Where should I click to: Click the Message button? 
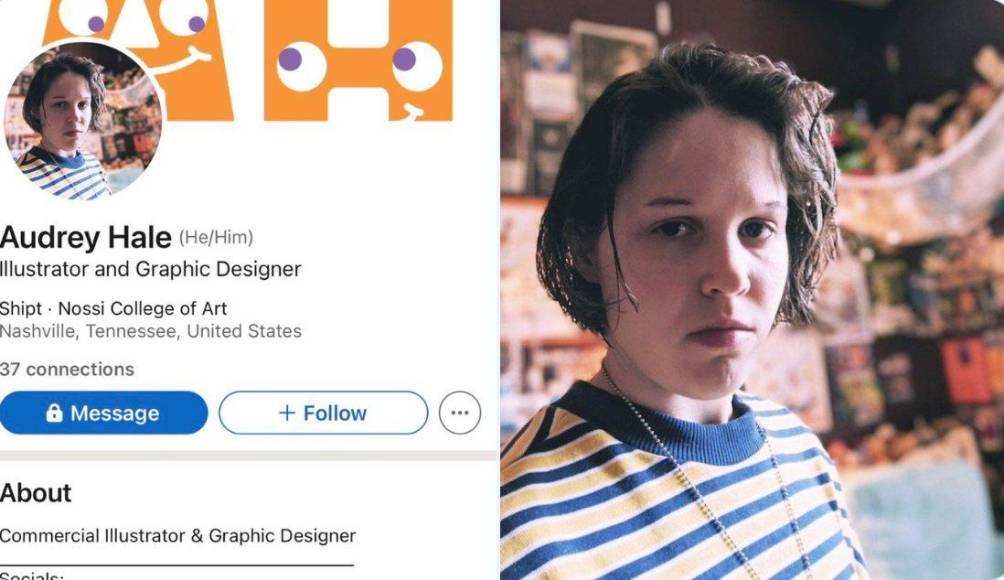click(x=104, y=413)
